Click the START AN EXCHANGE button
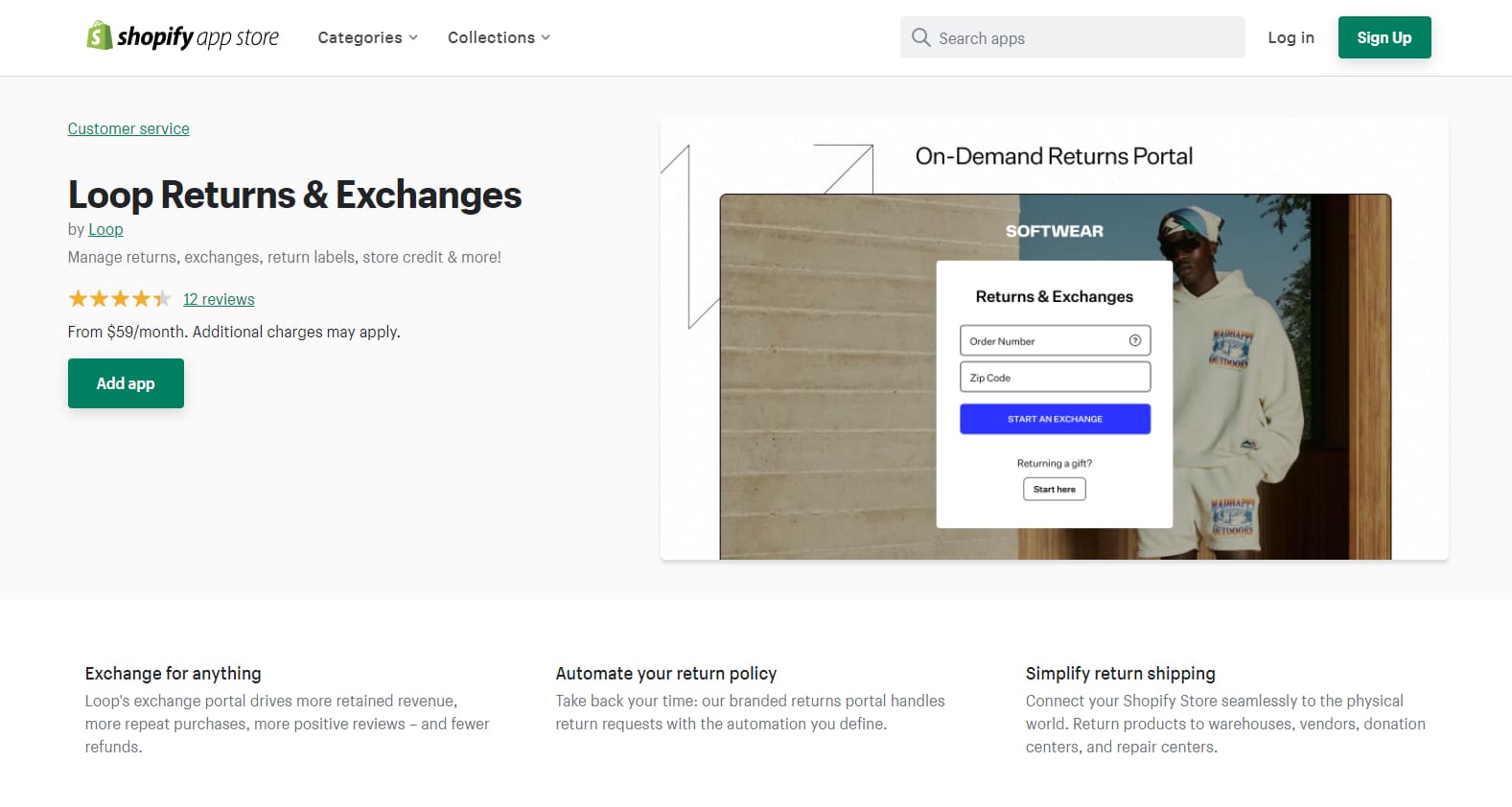 pos(1055,419)
